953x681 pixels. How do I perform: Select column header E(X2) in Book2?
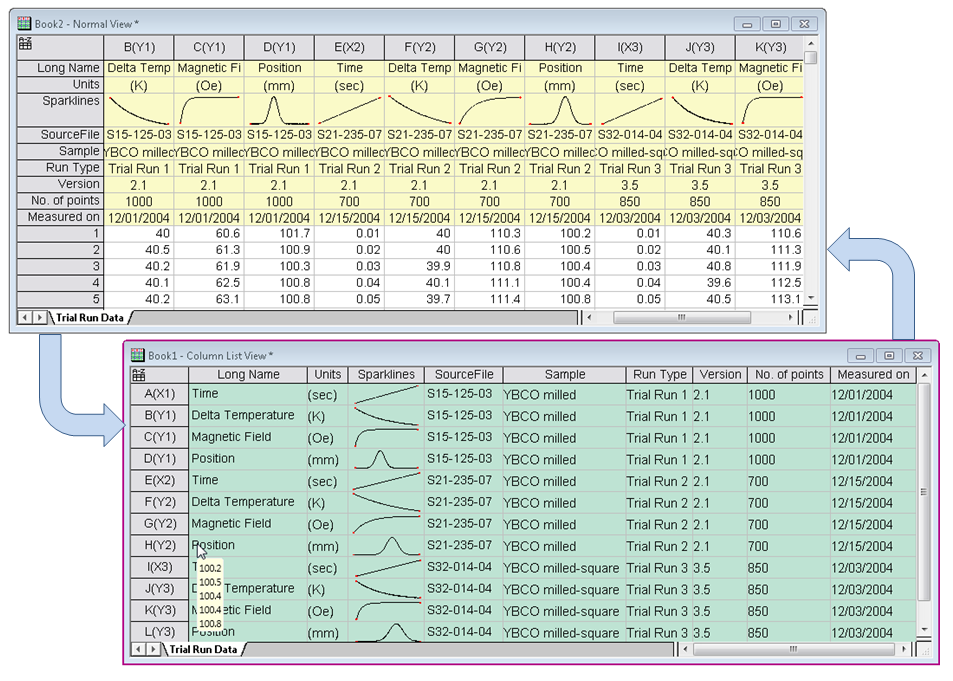[x=348, y=47]
